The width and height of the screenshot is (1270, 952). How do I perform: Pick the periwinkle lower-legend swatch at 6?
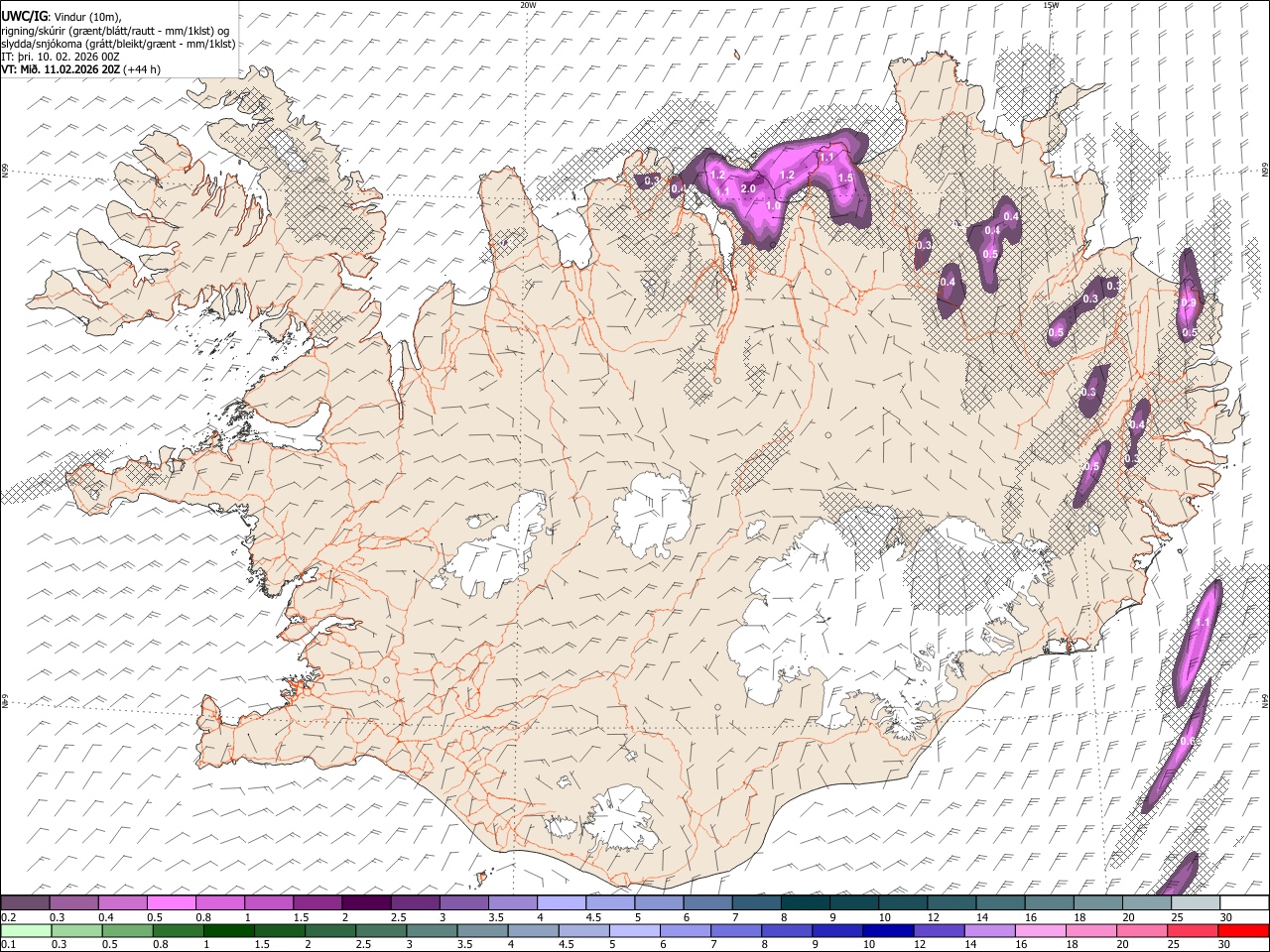point(685,930)
